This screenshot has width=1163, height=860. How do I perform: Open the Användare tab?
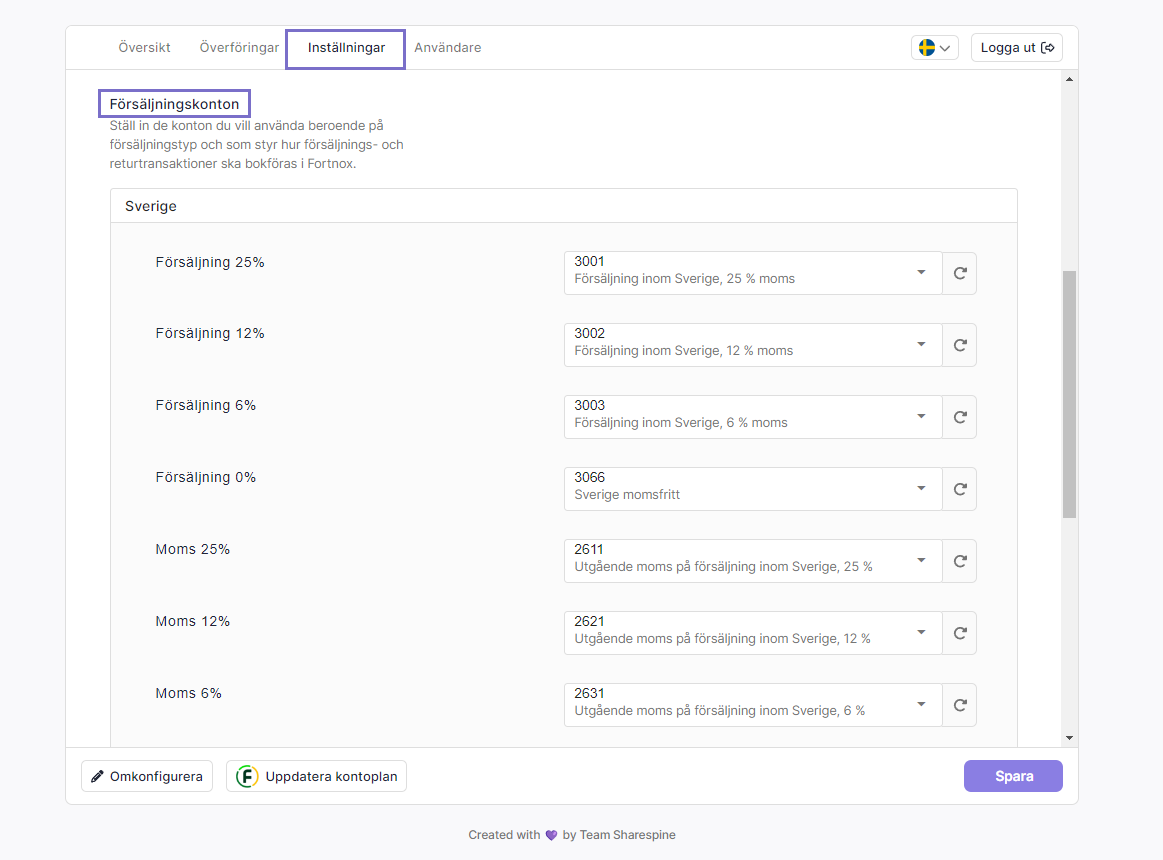coord(447,48)
